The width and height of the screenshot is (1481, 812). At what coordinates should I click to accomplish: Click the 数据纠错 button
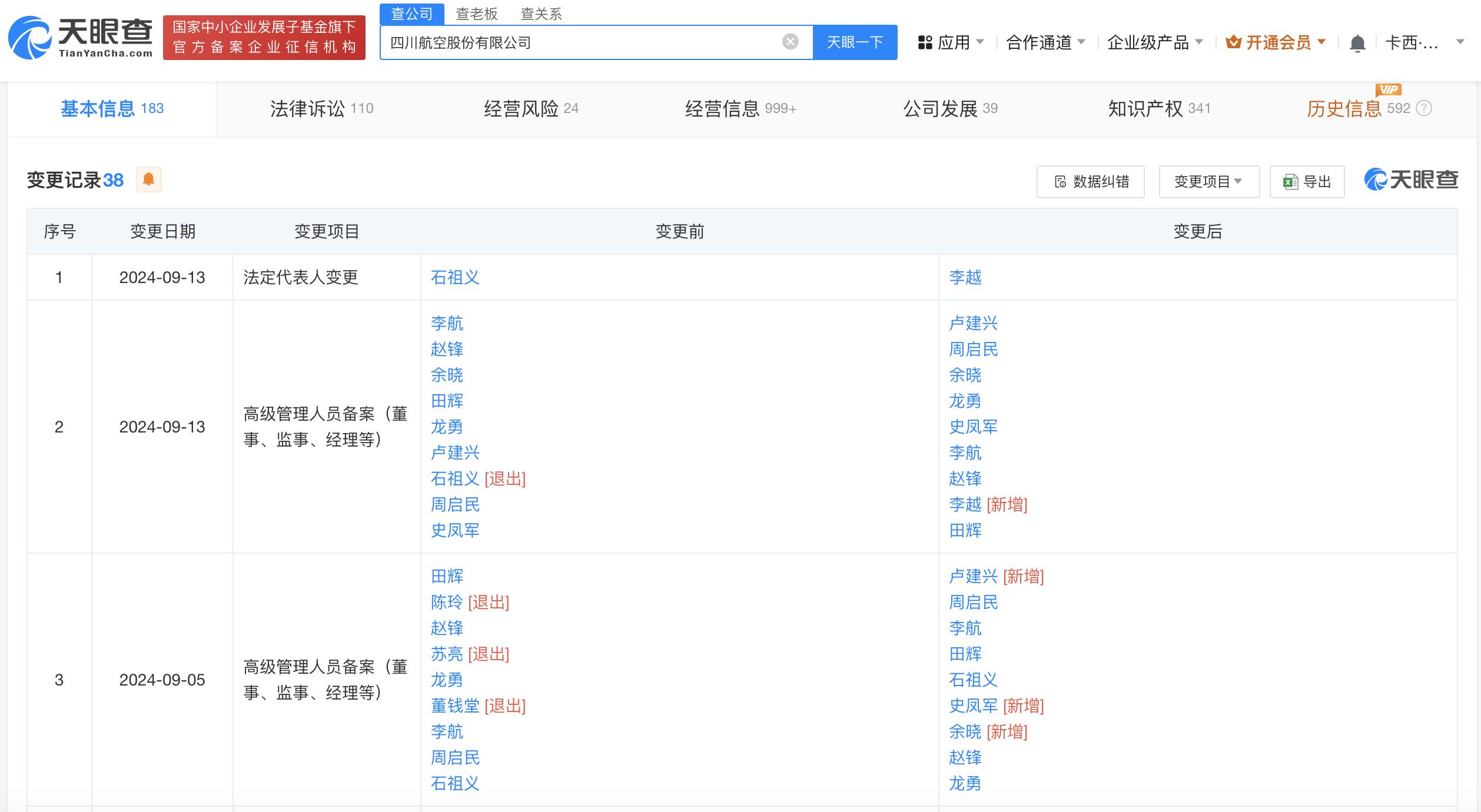[1091, 182]
